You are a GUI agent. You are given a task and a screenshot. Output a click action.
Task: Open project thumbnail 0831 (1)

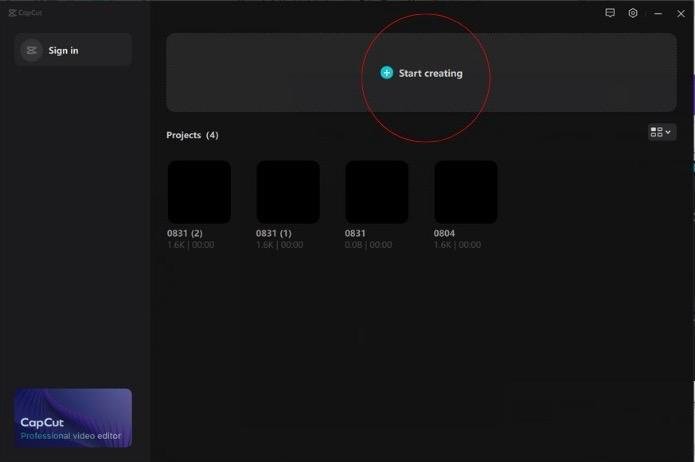288,192
